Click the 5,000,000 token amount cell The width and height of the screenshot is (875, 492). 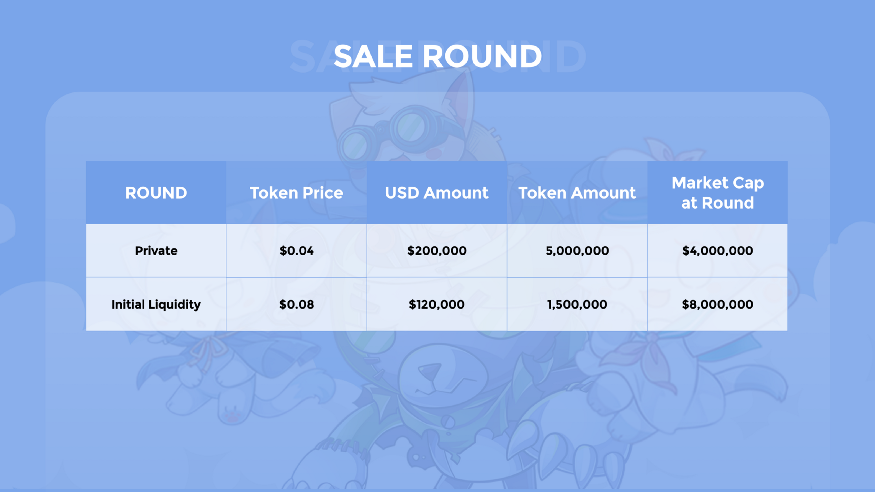point(577,250)
